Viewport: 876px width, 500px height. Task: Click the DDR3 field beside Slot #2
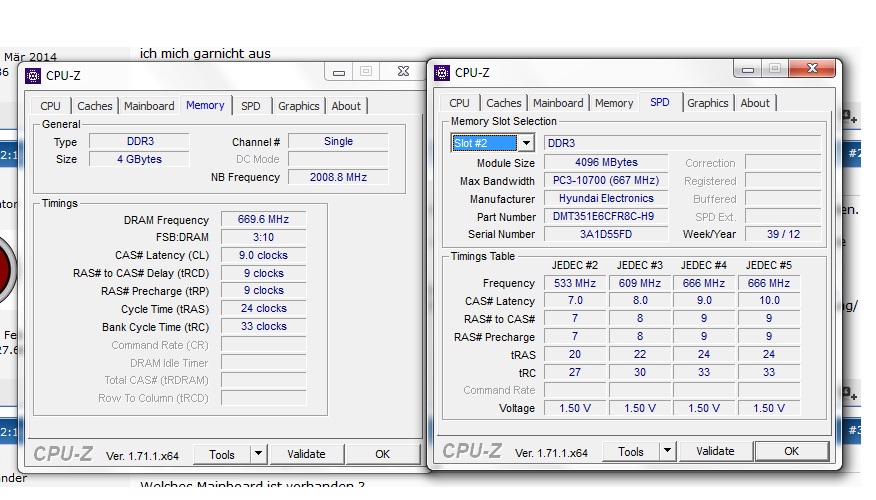[x=683, y=143]
